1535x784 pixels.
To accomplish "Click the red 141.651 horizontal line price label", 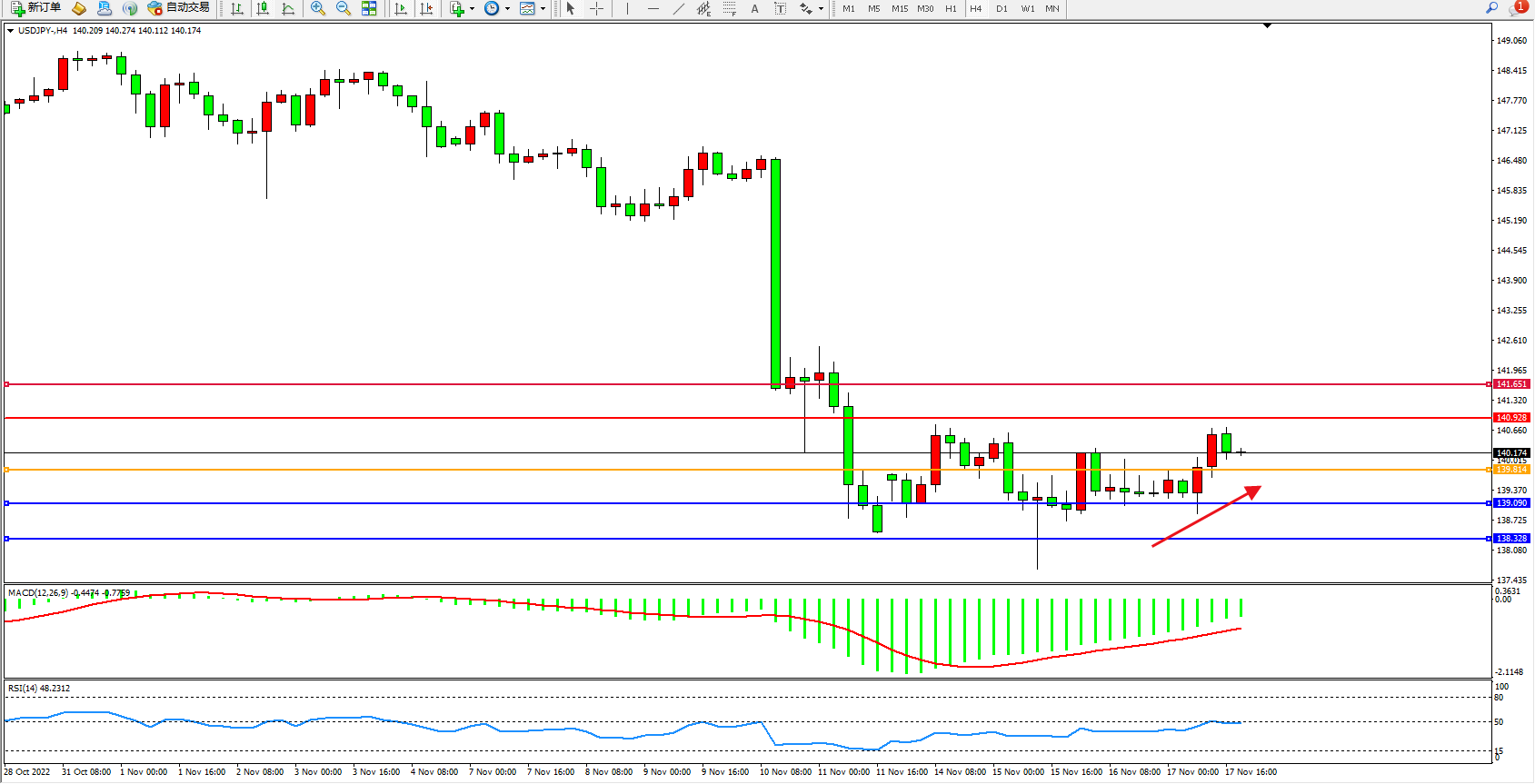I will tap(1511, 384).
